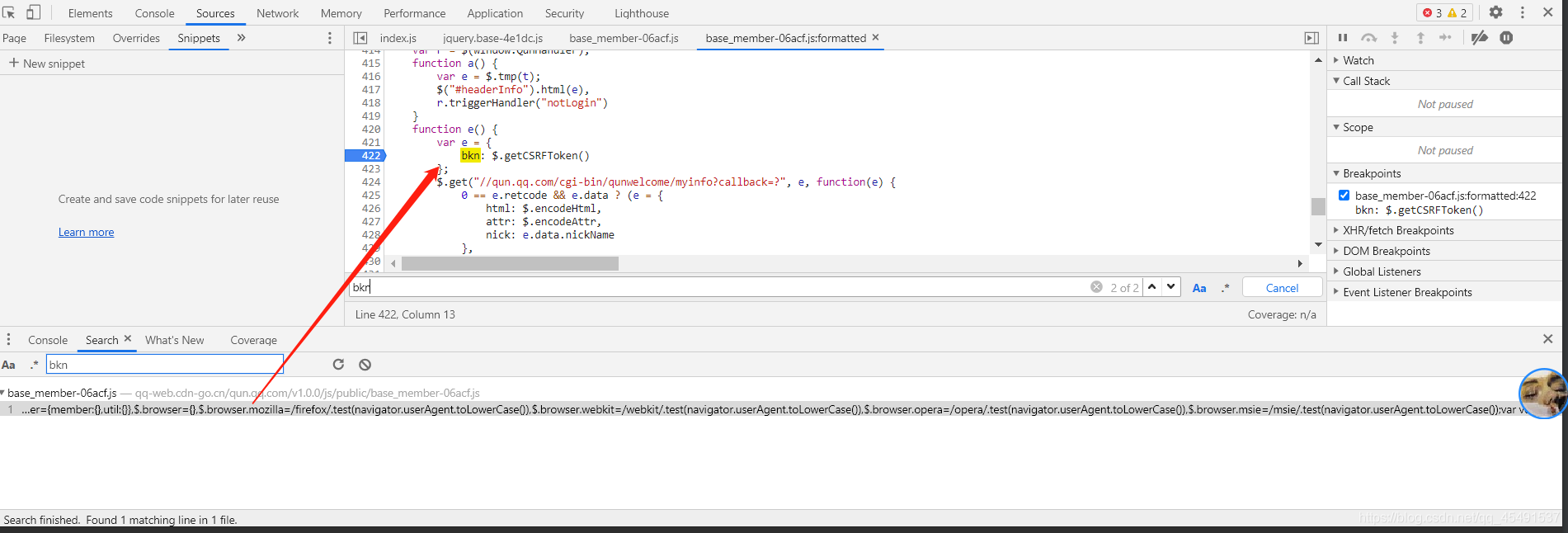Expand XHR/fetch Breakpoints section

[1336, 230]
